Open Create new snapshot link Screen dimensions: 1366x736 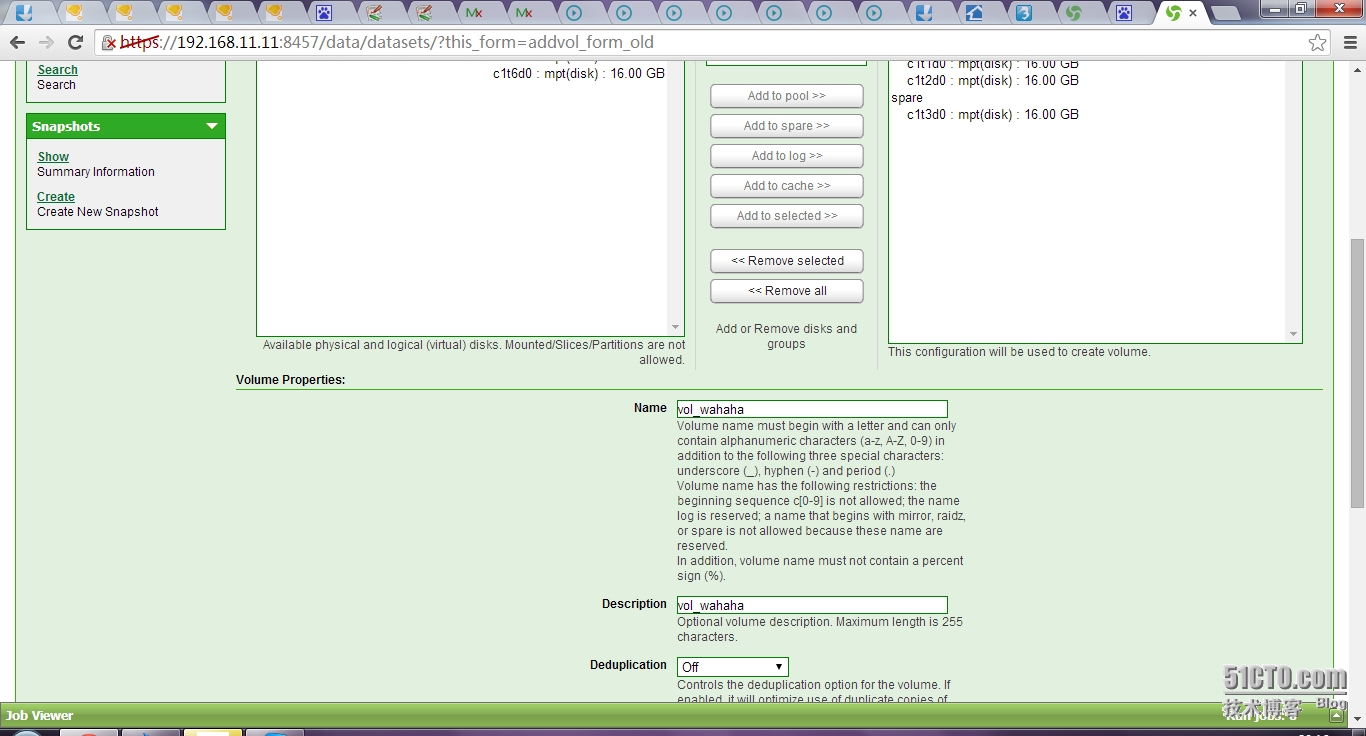tap(56, 197)
